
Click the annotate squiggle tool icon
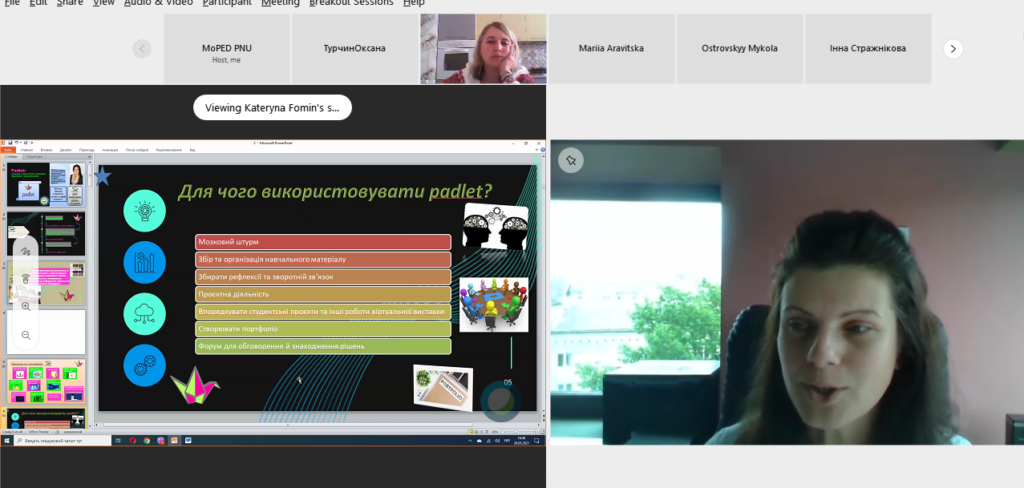coord(25,251)
